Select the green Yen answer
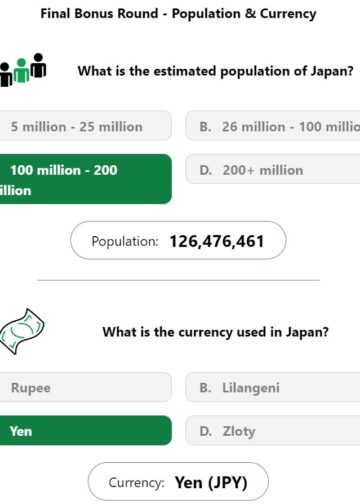 point(86,430)
